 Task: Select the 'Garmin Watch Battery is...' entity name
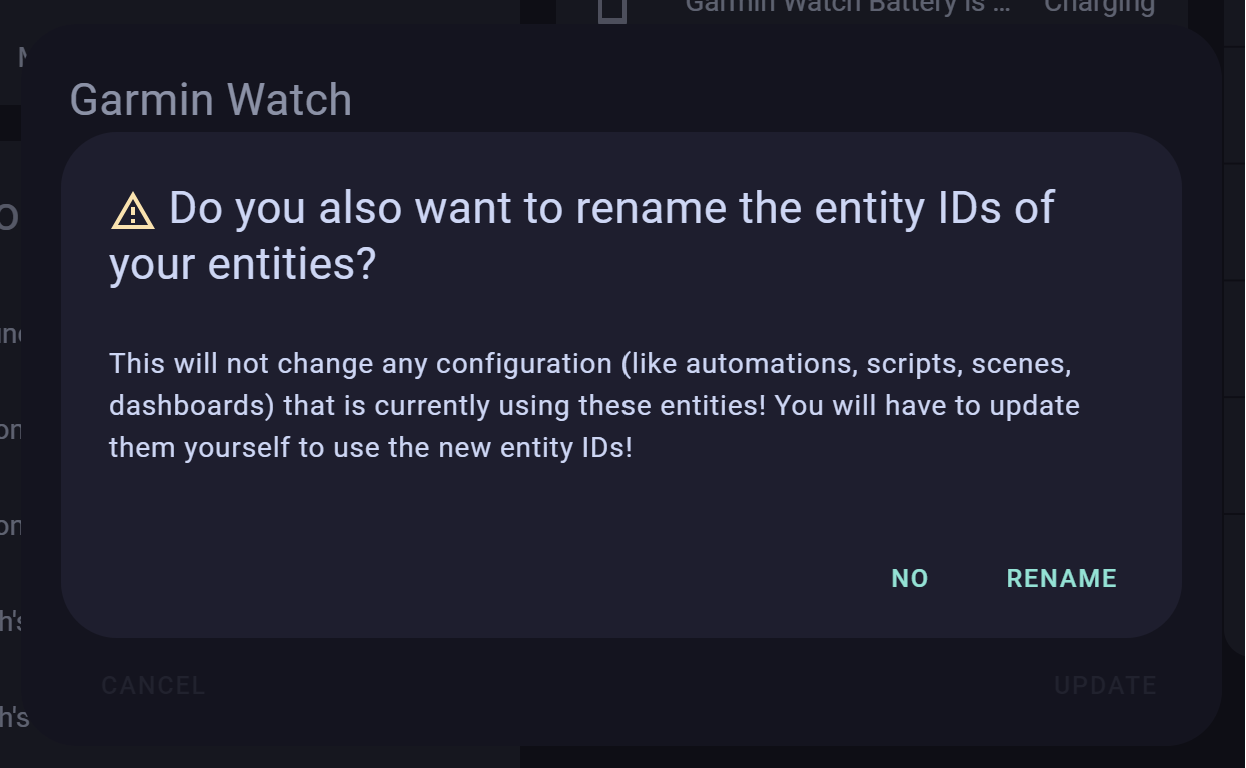[849, 7]
